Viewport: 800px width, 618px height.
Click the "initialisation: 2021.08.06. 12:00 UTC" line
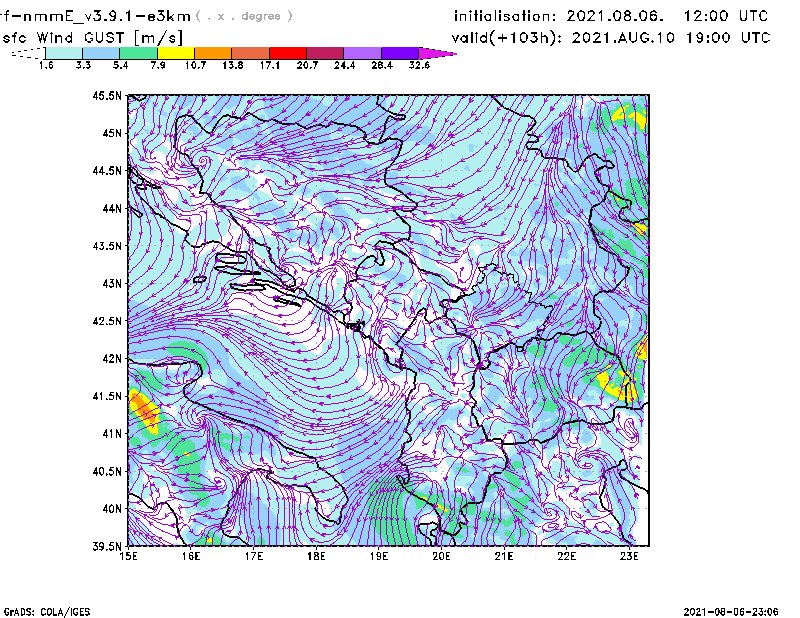tap(611, 16)
